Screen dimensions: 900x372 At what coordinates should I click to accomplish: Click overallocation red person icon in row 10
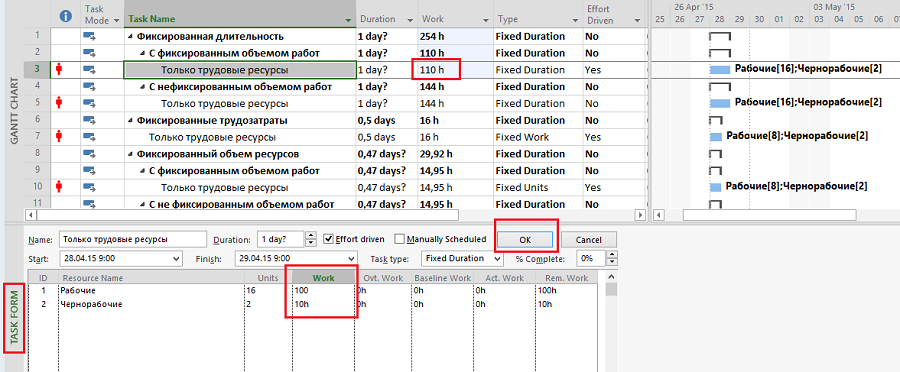[59, 187]
